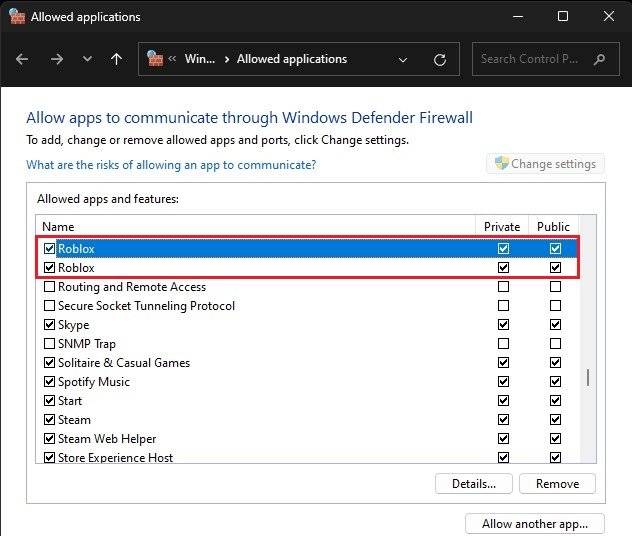This screenshot has height=536, width=632.
Task: Expand the address bar history dropdown
Action: [403, 60]
